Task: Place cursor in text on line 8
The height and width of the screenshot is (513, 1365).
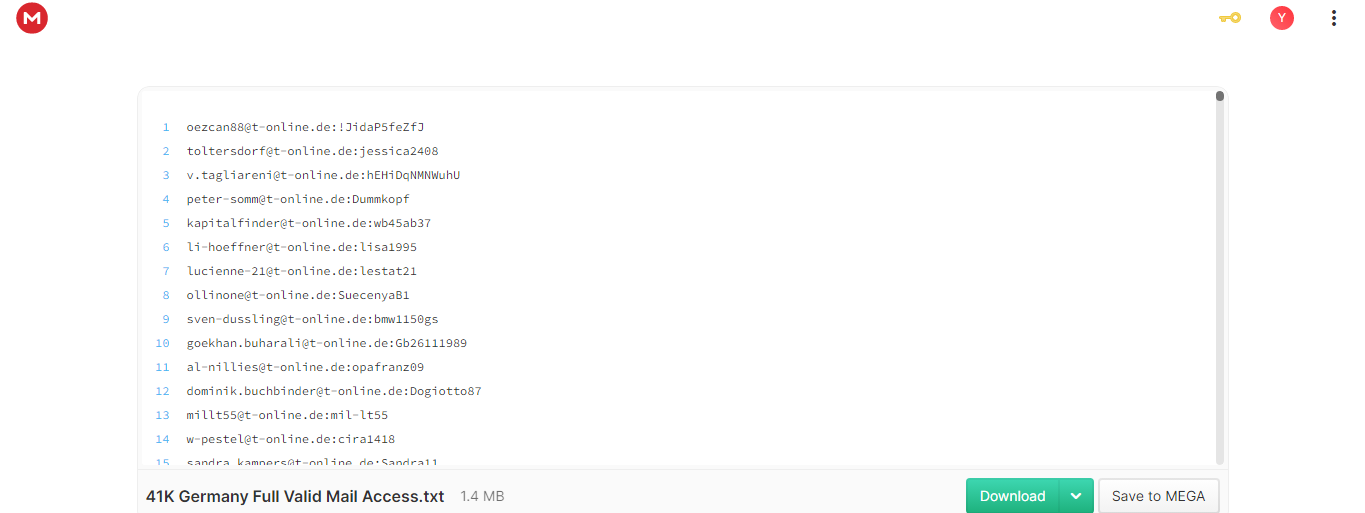Action: coord(298,295)
